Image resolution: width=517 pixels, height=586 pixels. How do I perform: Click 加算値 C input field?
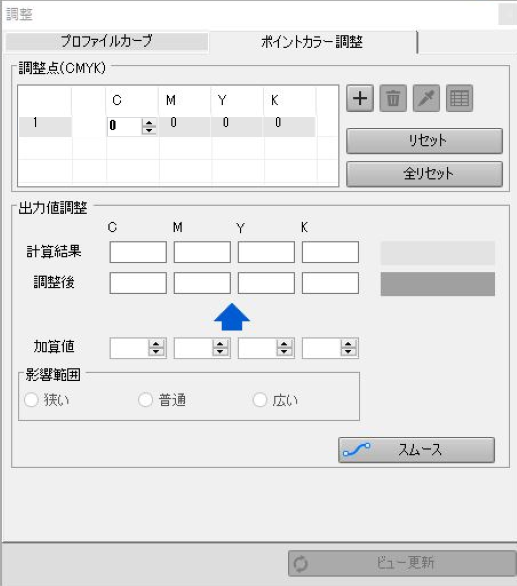pyautogui.click(x=129, y=348)
